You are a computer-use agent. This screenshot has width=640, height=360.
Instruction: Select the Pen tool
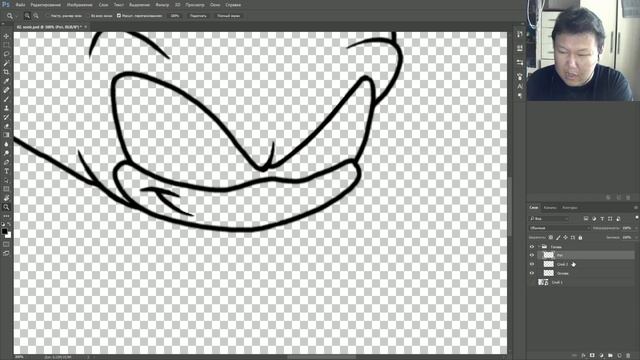(6, 162)
